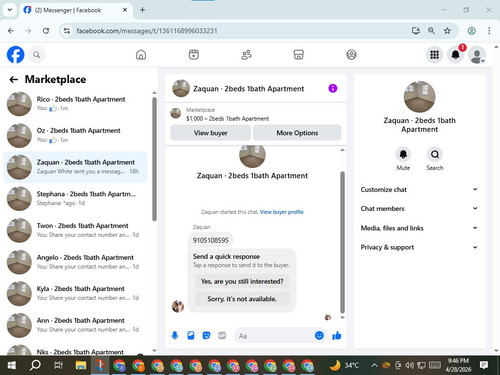This screenshot has width=500, height=375.
Task: Open Twon 2beds 1bath Apartment chat
Action: click(x=75, y=230)
